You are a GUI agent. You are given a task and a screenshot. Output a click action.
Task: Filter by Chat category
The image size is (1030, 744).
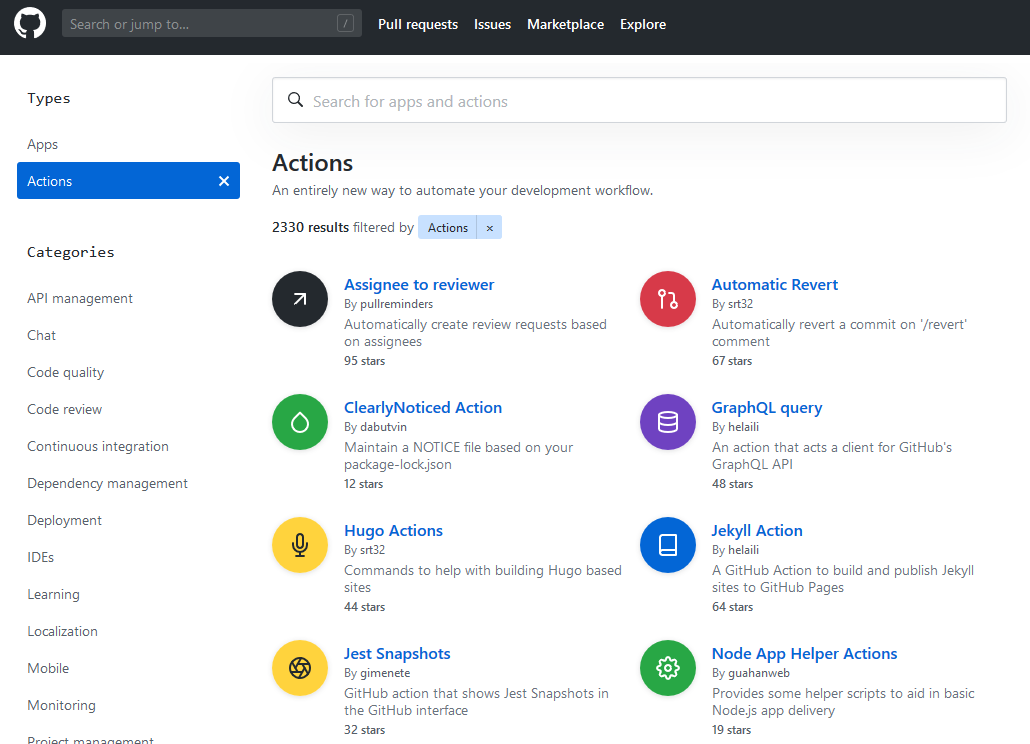click(x=41, y=335)
